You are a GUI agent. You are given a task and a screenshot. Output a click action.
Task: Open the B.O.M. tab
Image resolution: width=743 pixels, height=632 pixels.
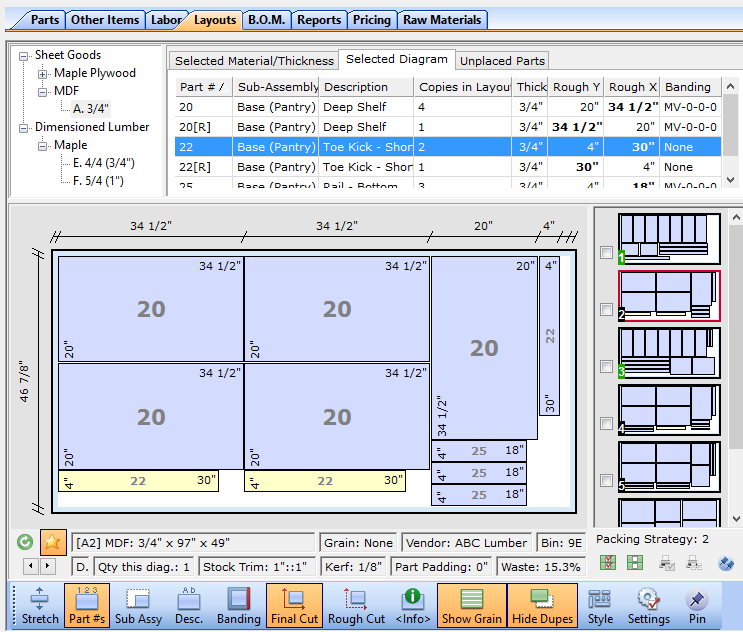(266, 20)
